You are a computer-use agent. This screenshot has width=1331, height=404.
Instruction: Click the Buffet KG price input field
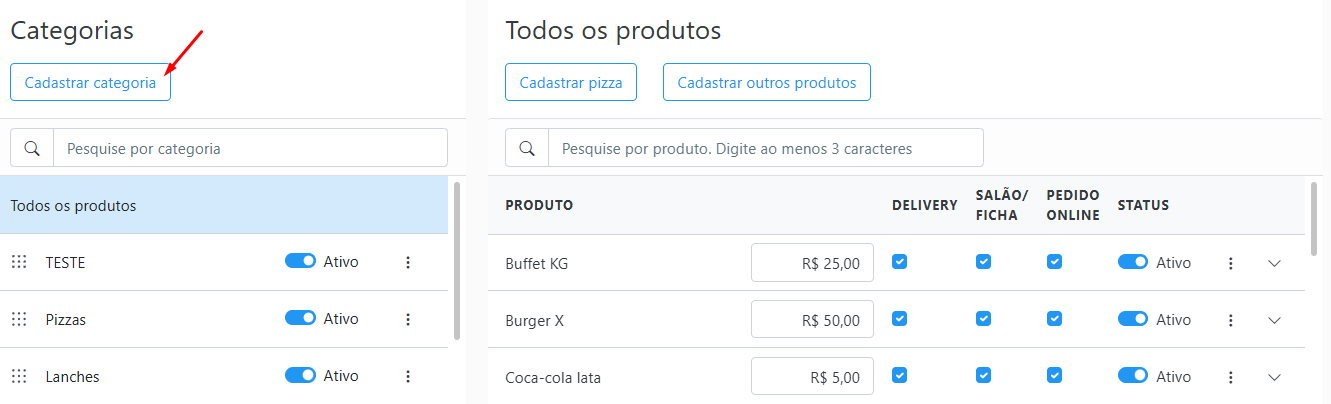click(x=812, y=263)
